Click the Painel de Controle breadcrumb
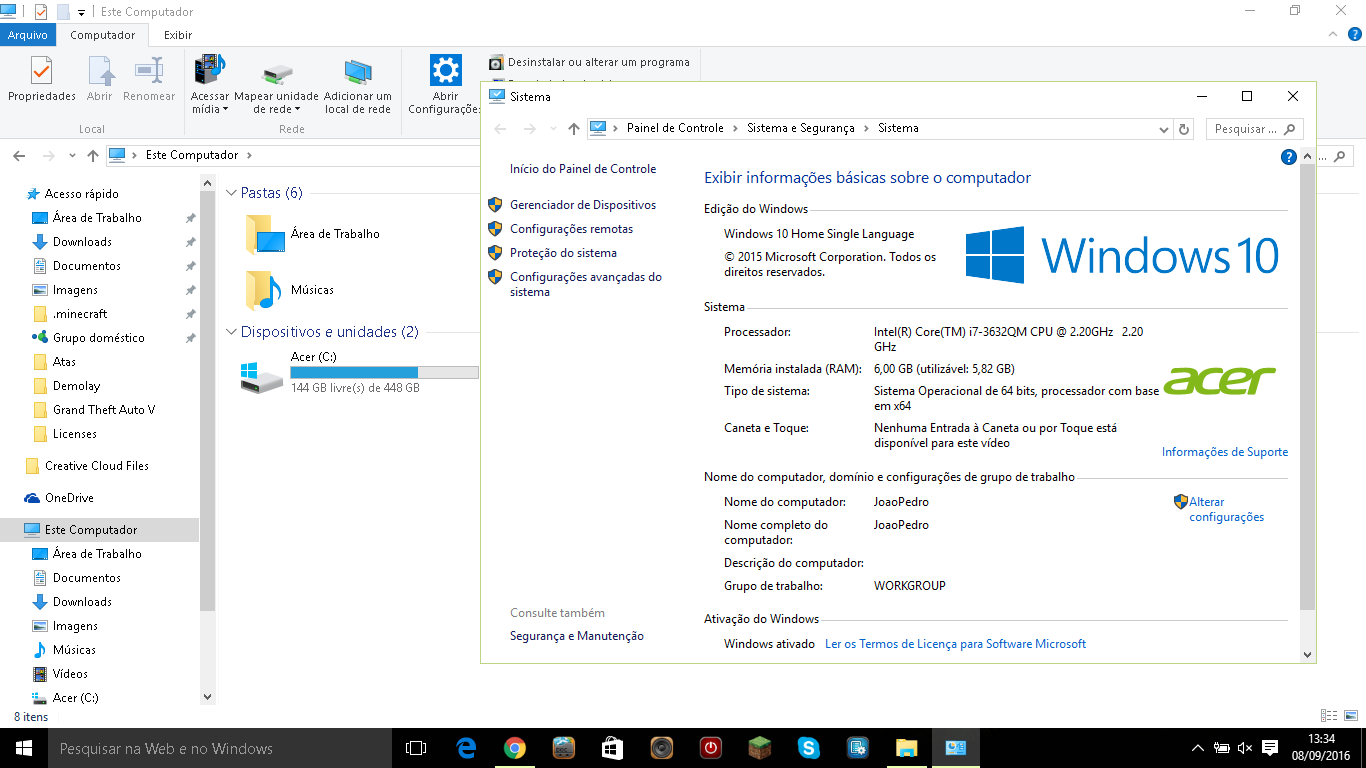1366x768 pixels. pyautogui.click(x=675, y=128)
